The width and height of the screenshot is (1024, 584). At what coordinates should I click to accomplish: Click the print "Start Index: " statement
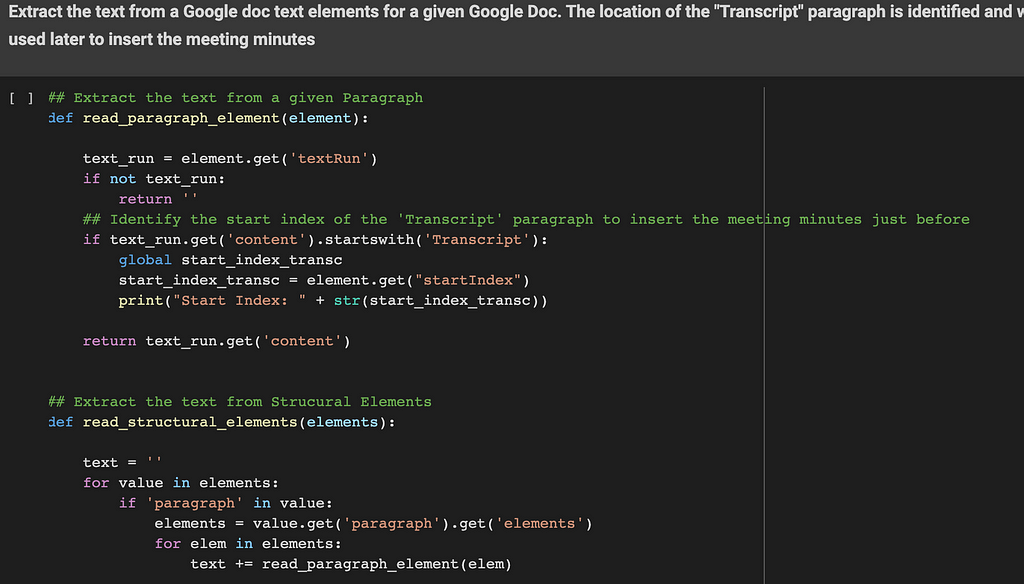[x=333, y=300]
